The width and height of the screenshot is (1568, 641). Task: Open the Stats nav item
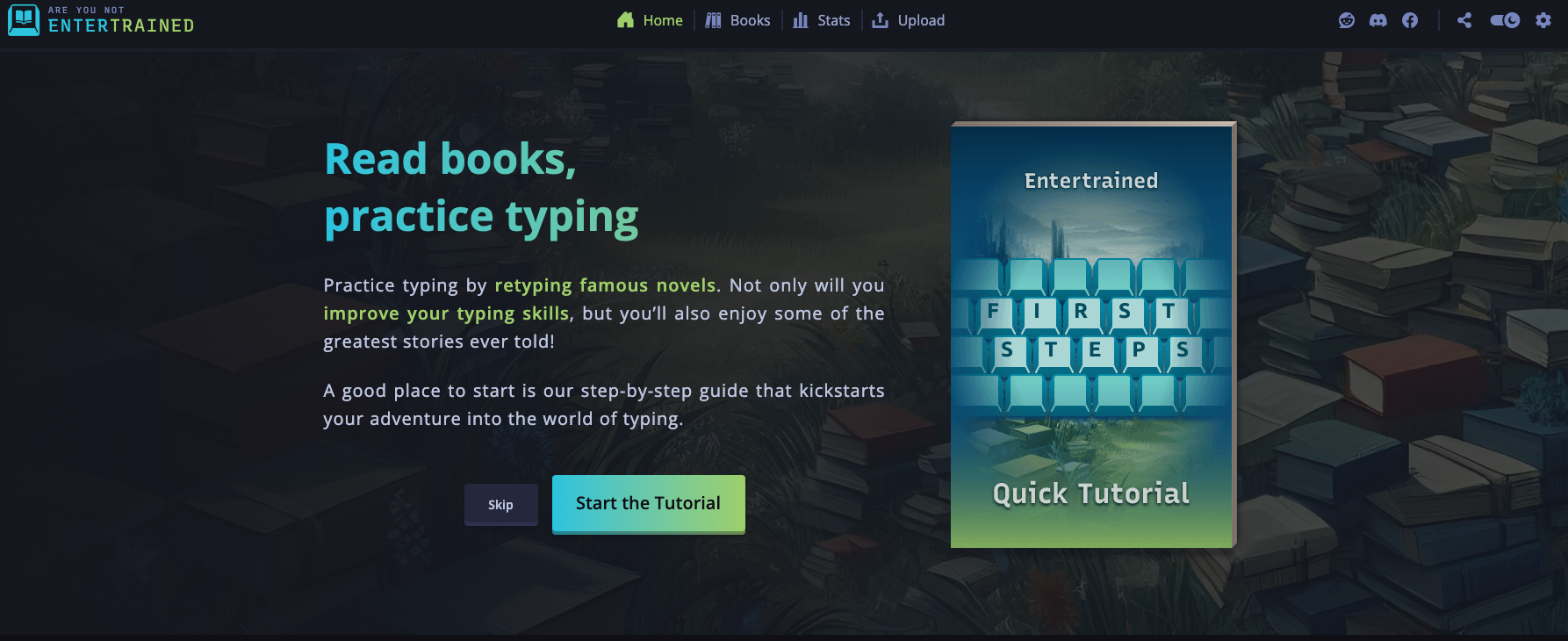(822, 20)
